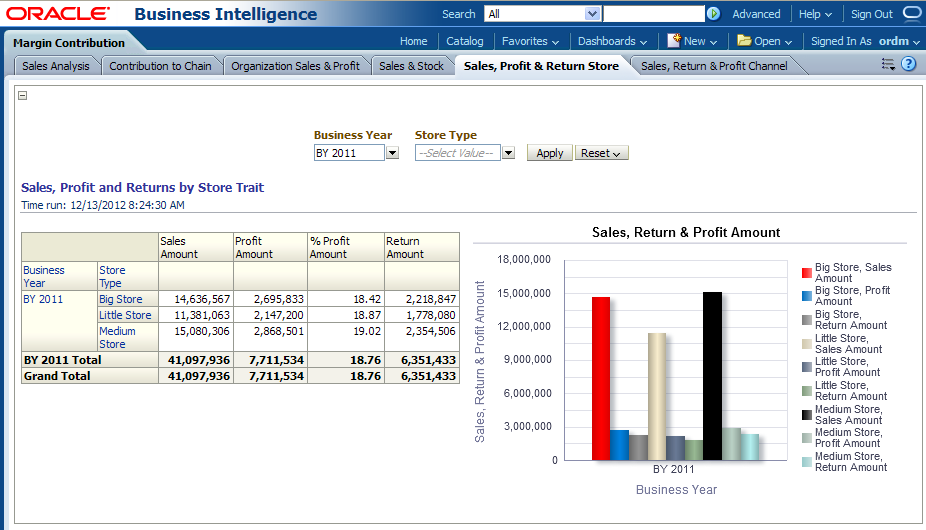Click the green search go arrow icon
926x530 pixels.
click(713, 14)
